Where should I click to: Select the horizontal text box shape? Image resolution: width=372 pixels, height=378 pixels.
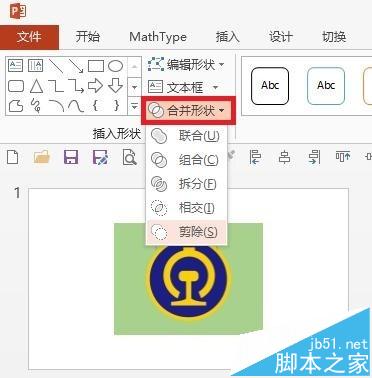point(15,66)
